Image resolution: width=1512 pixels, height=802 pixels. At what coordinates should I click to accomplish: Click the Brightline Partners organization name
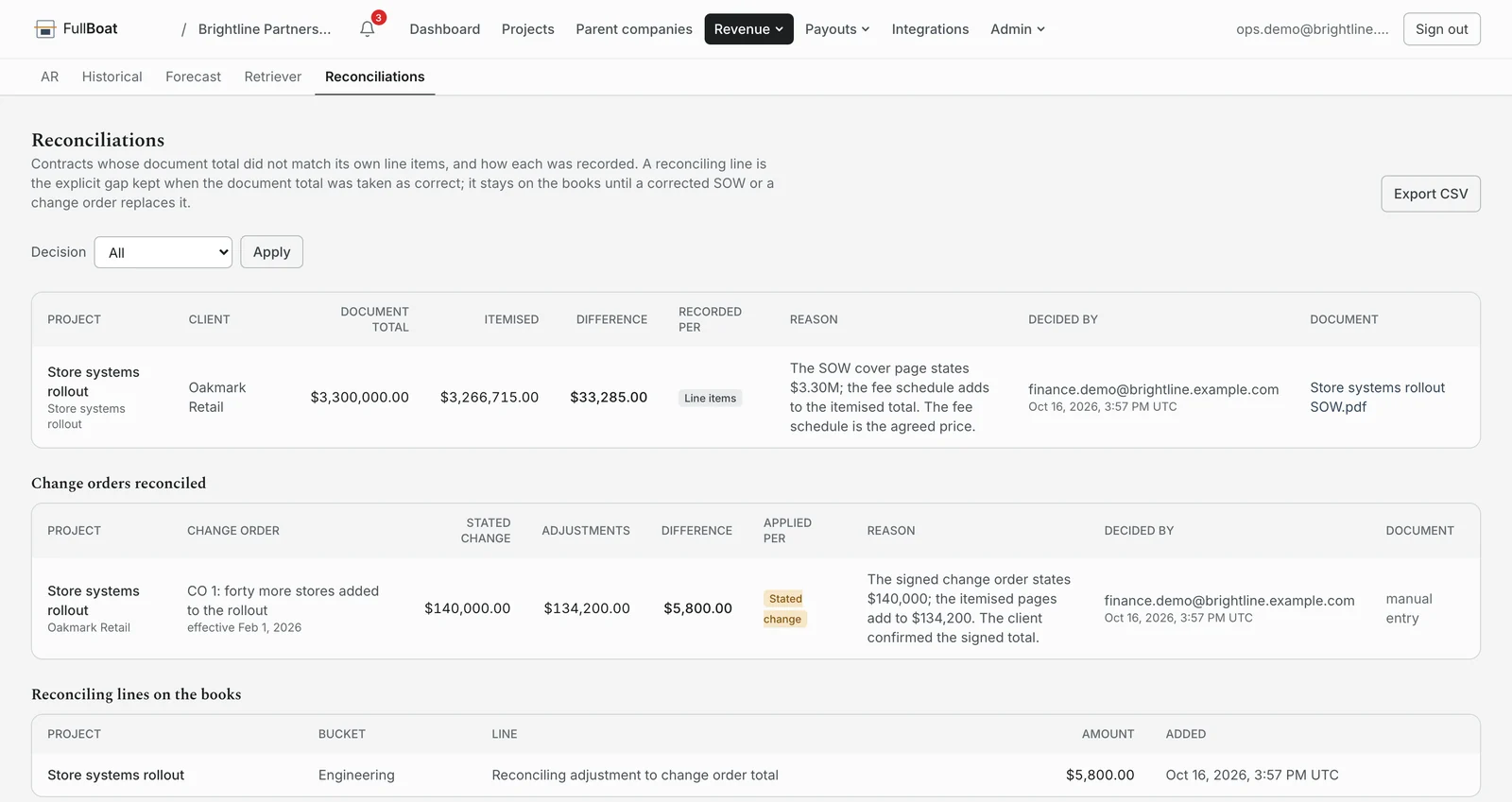(x=265, y=29)
